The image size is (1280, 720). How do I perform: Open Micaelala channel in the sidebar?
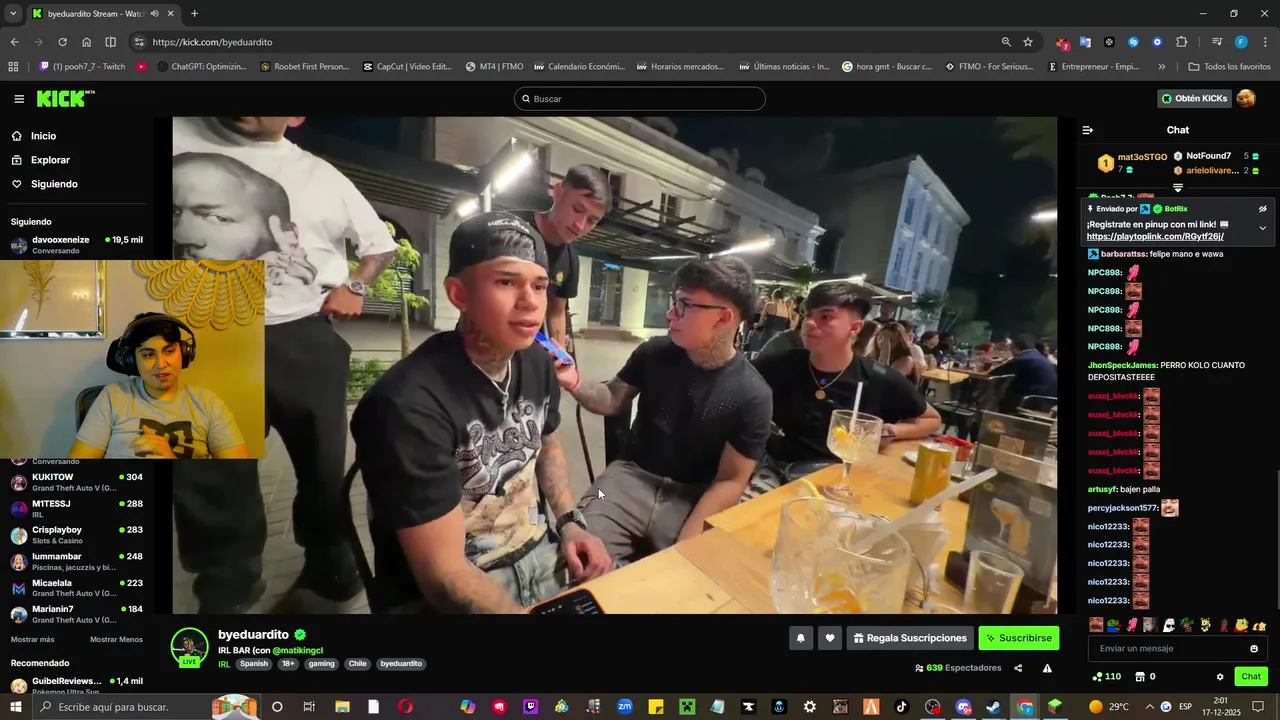[x=78, y=588]
